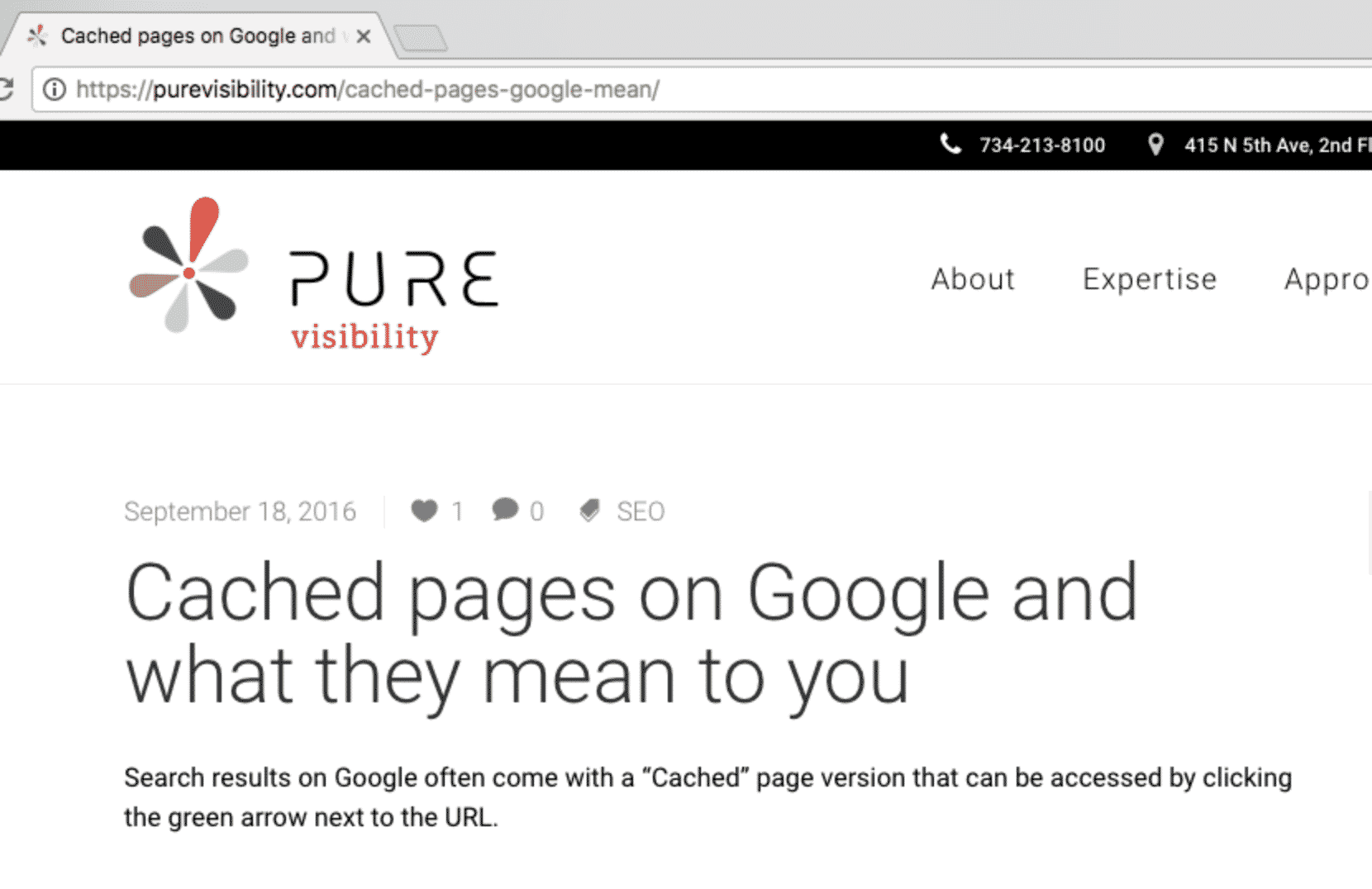Click the browser reload icon
Image resolution: width=1372 pixels, height=889 pixels.
pyautogui.click(x=6, y=89)
